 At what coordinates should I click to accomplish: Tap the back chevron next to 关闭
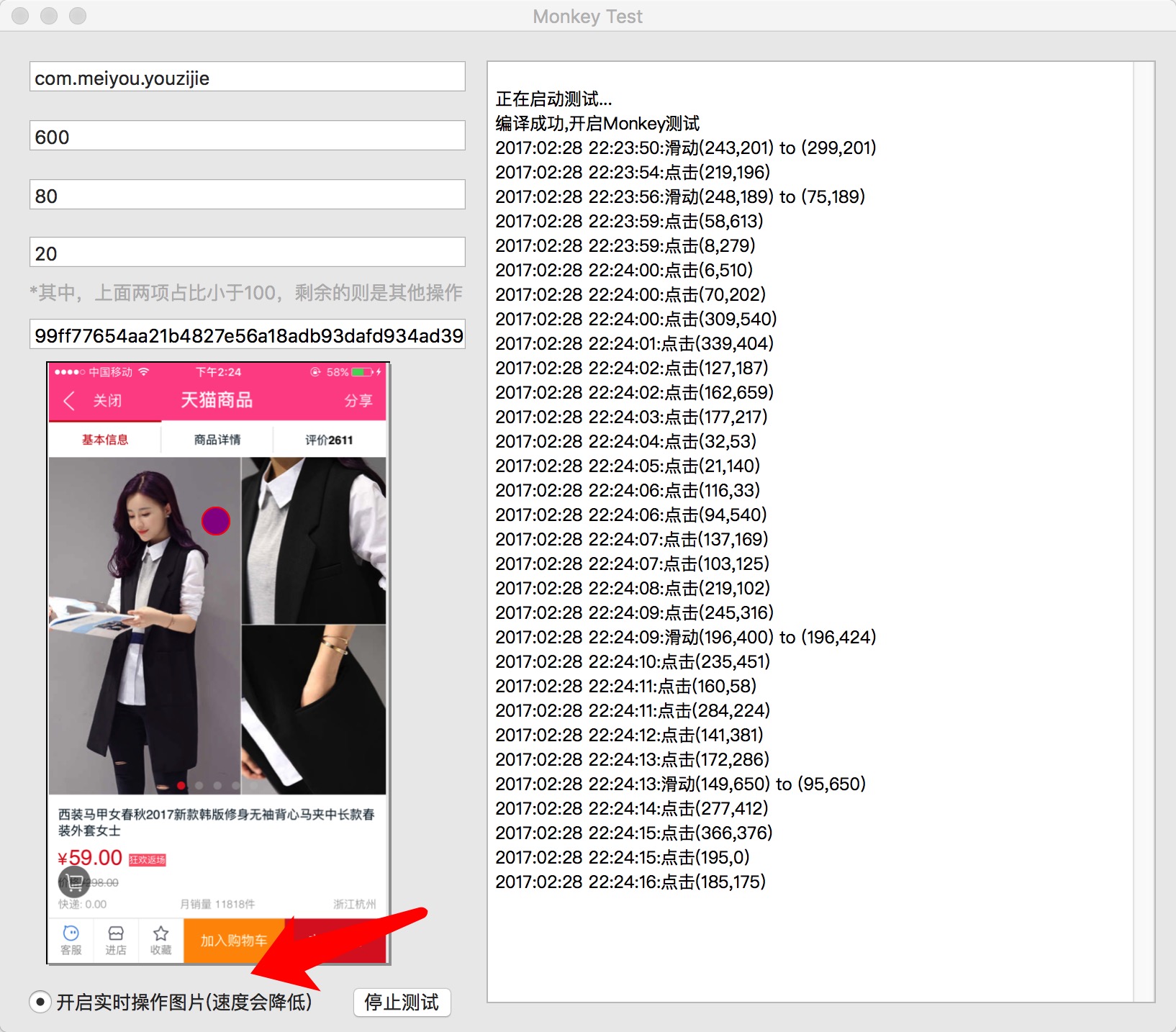pos(69,401)
